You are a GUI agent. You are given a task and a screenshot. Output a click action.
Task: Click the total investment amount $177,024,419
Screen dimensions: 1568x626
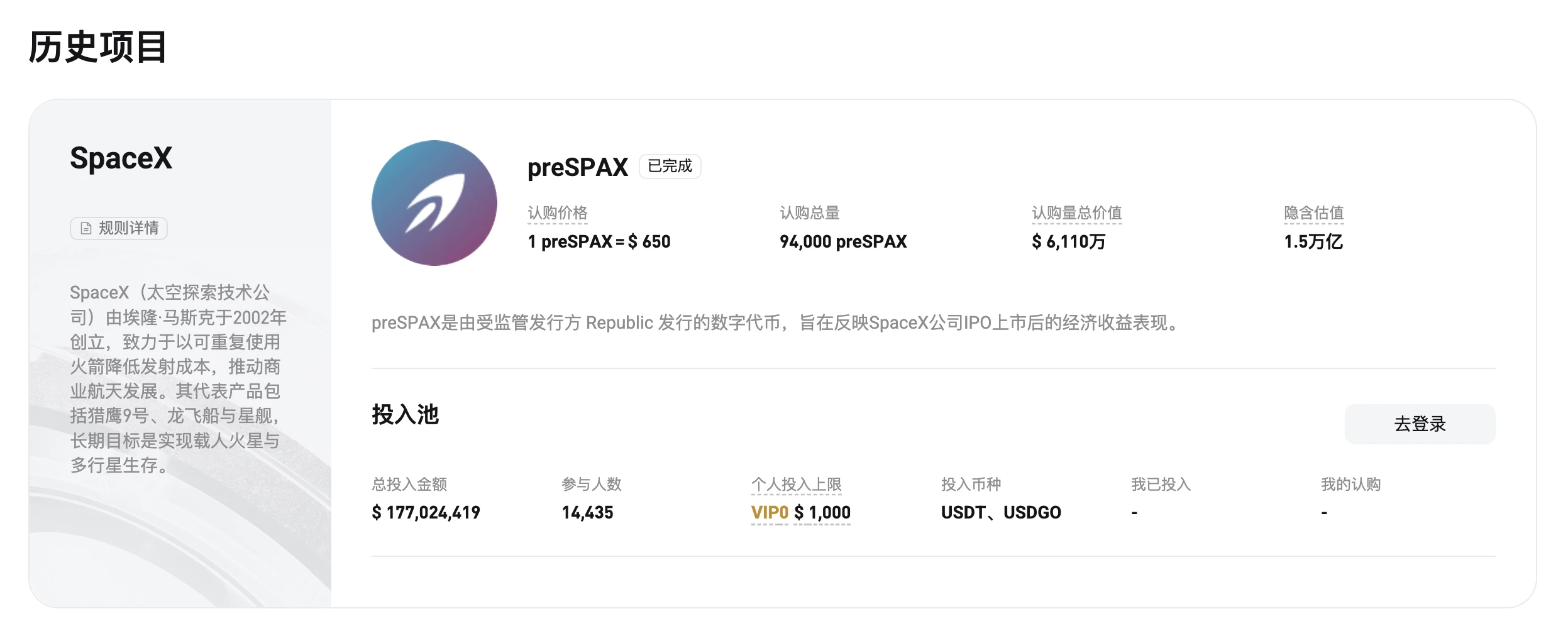click(x=426, y=512)
